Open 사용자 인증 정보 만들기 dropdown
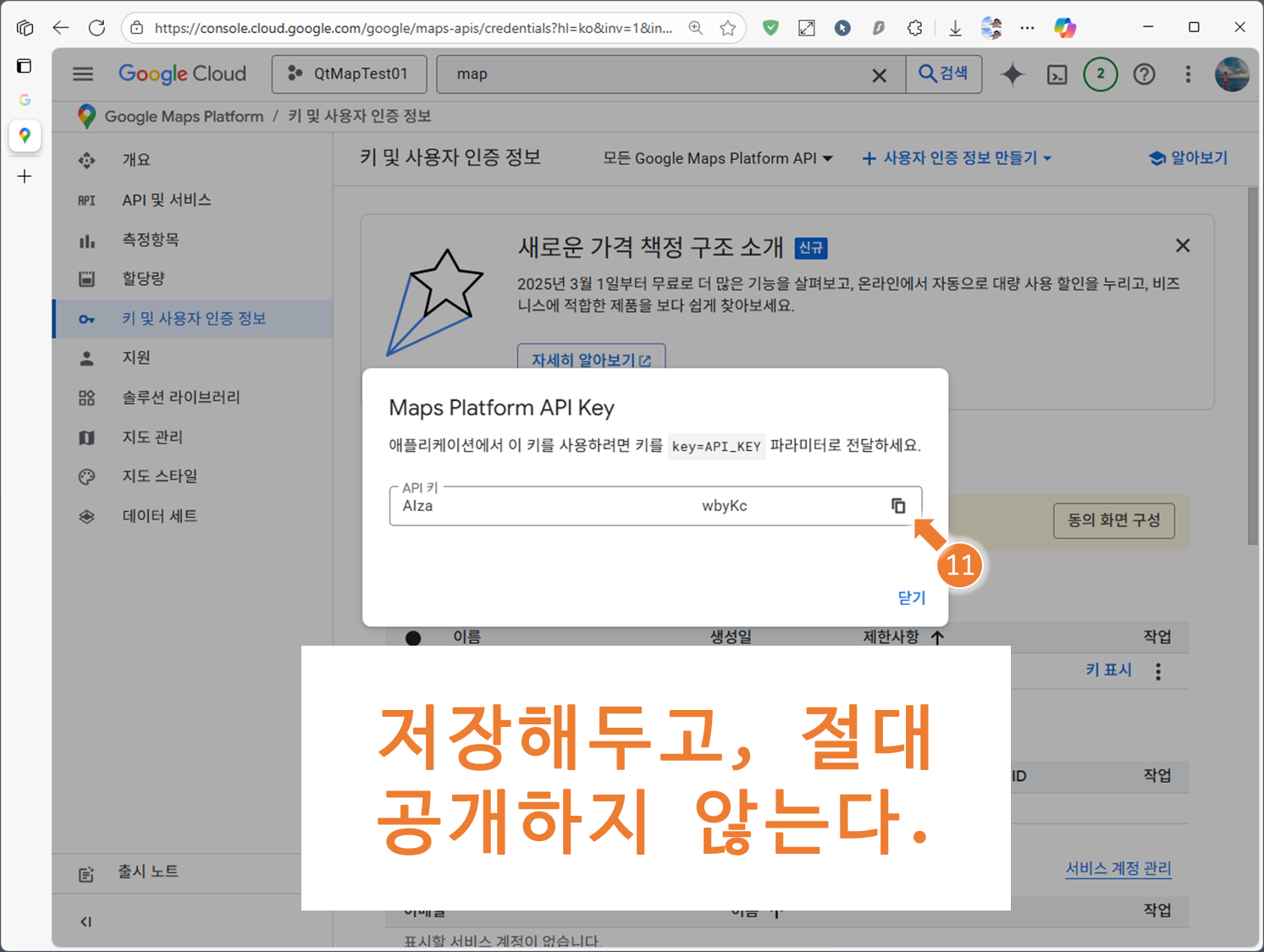This screenshot has width=1264, height=952. (957, 158)
